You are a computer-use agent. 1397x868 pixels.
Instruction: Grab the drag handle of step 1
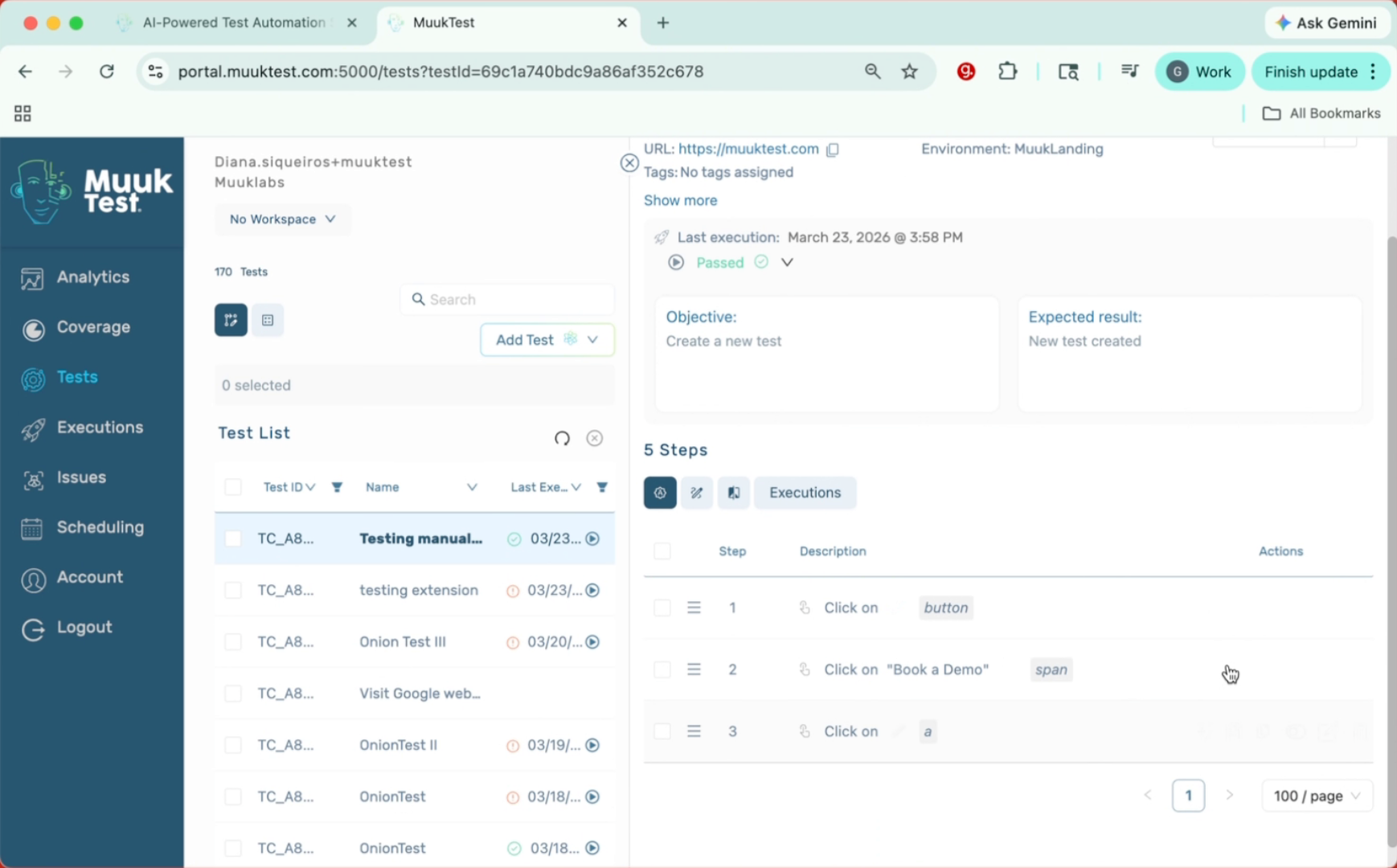click(x=694, y=608)
